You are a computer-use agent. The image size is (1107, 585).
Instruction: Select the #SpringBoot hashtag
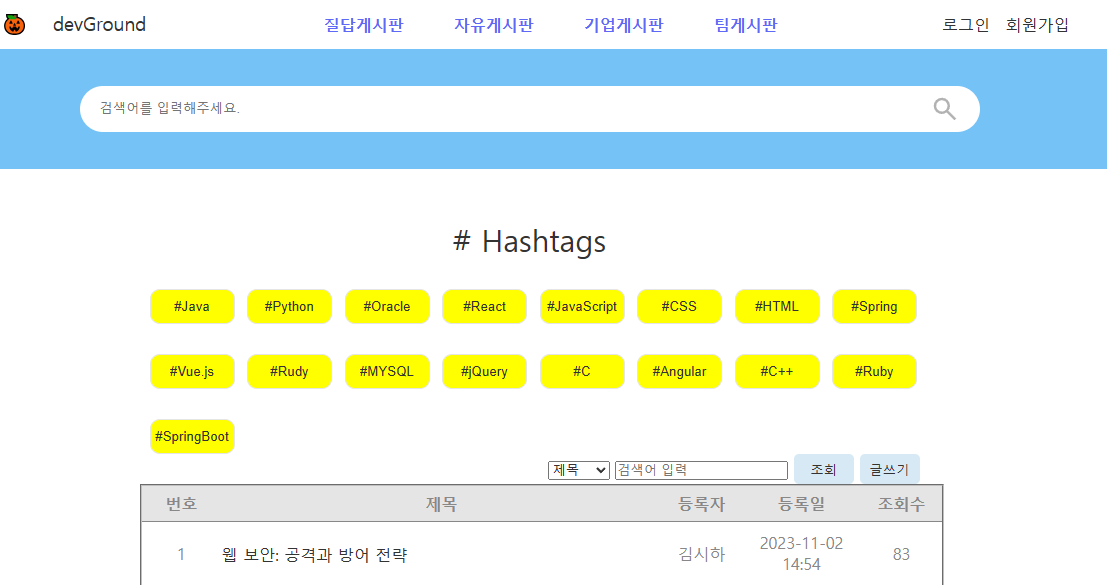[192, 436]
